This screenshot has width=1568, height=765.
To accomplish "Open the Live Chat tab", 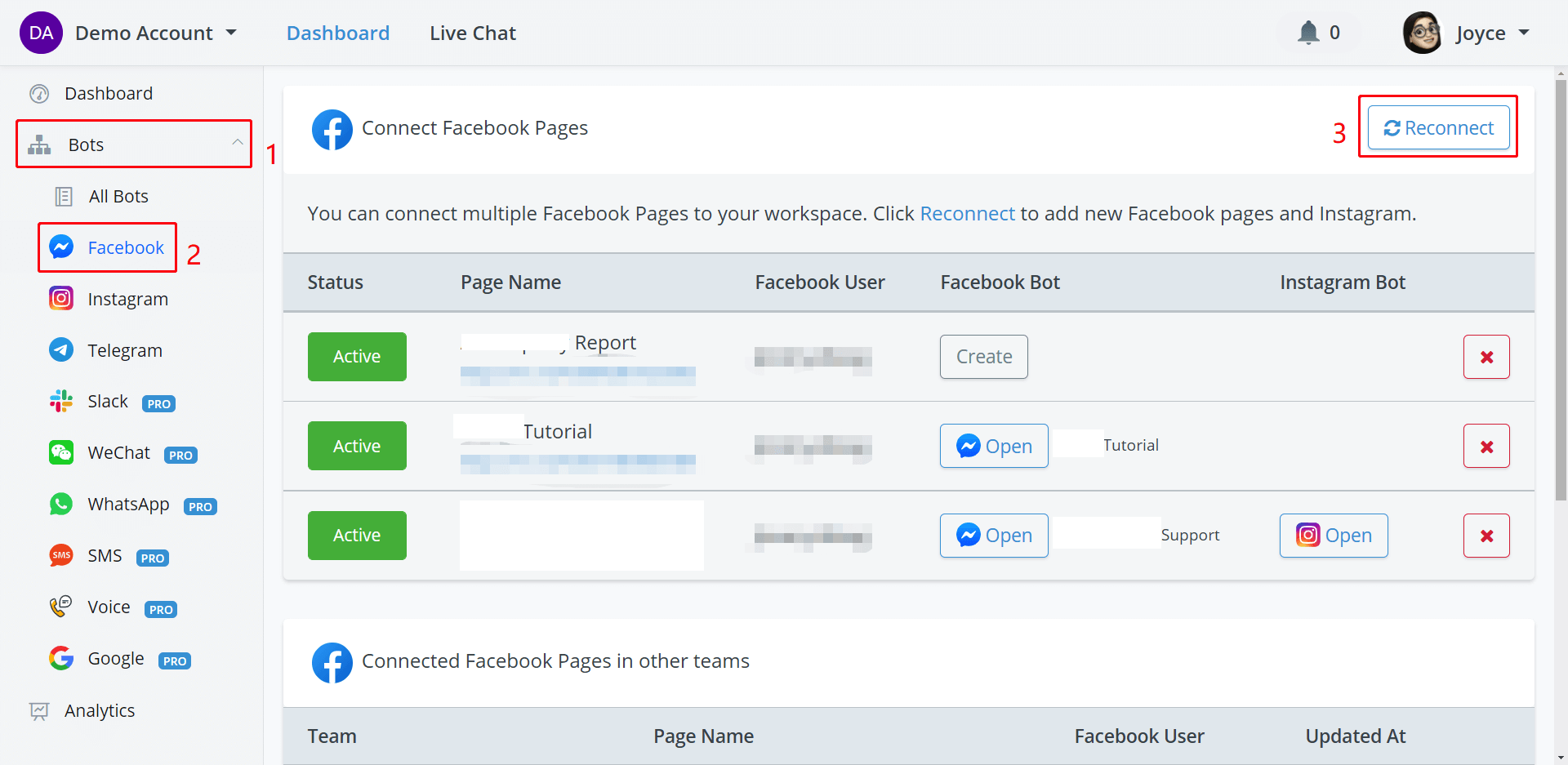I will 473,33.
